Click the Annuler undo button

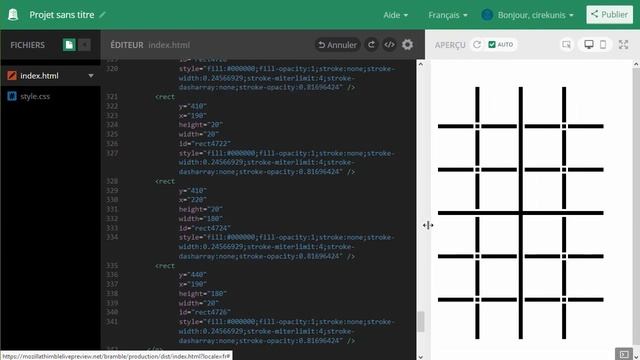tap(338, 44)
